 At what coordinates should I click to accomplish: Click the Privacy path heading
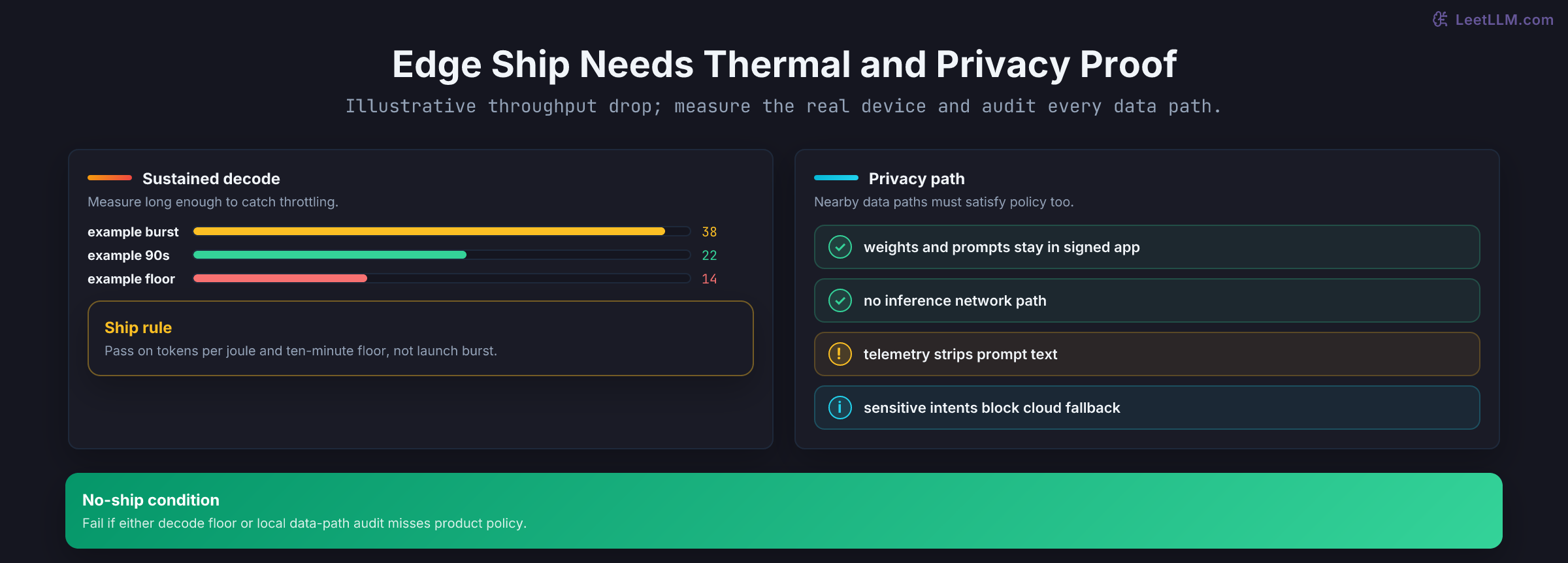coord(917,178)
